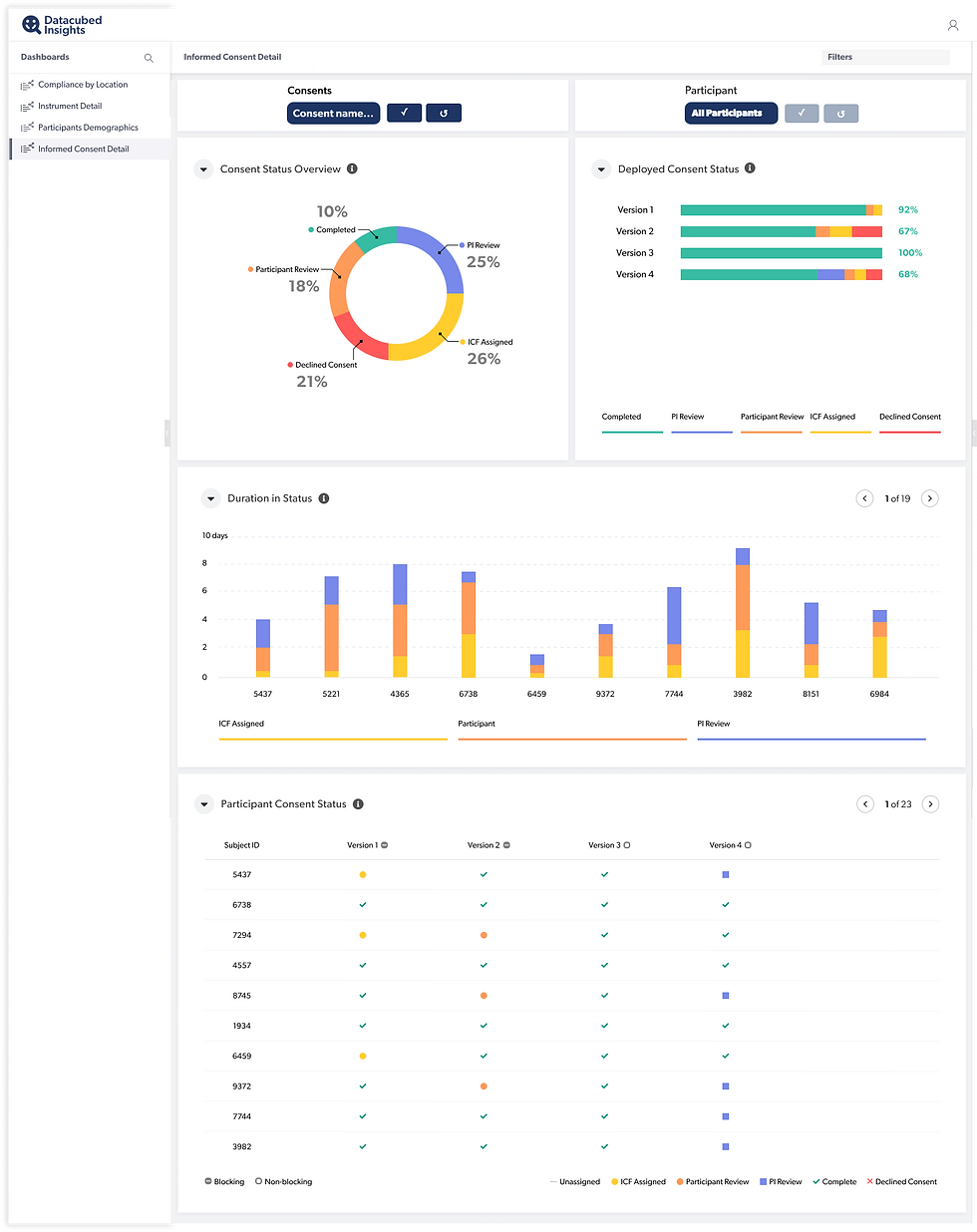Apply the Consents filter with the checkmark button
Screen dimensions: 977x1232
click(x=404, y=113)
